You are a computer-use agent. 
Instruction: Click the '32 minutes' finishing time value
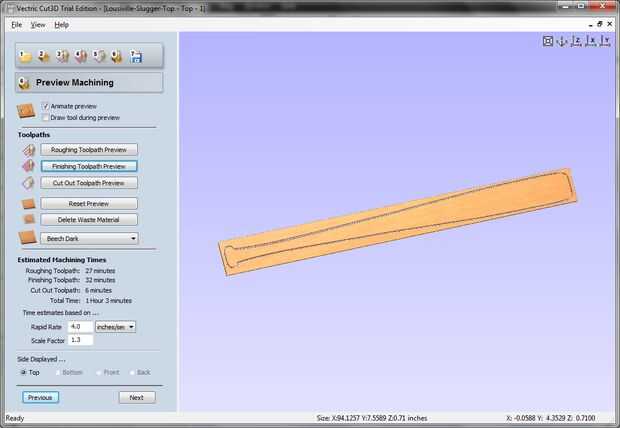tap(100, 280)
